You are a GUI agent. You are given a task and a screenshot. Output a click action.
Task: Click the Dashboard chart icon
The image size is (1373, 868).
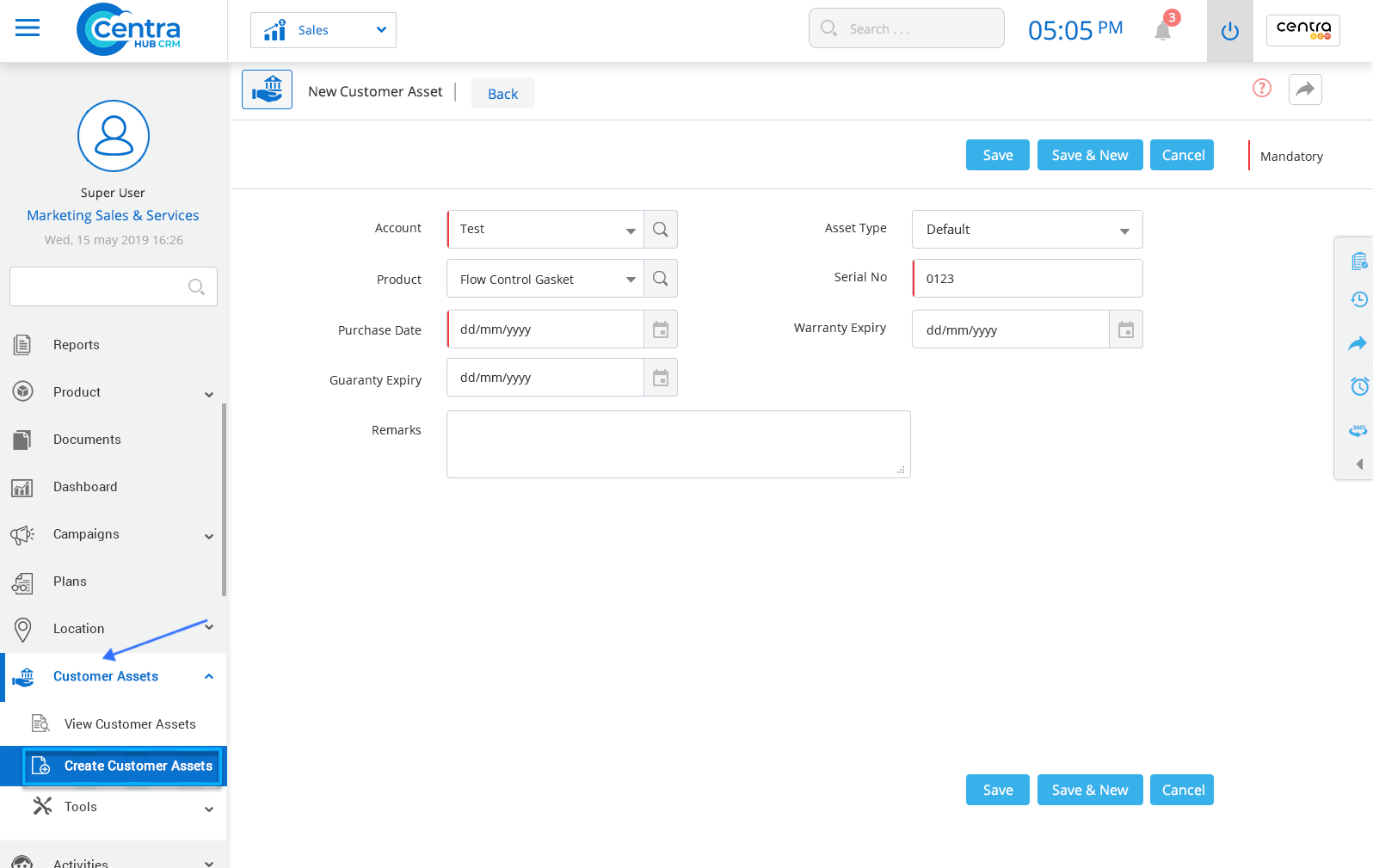[x=22, y=488]
